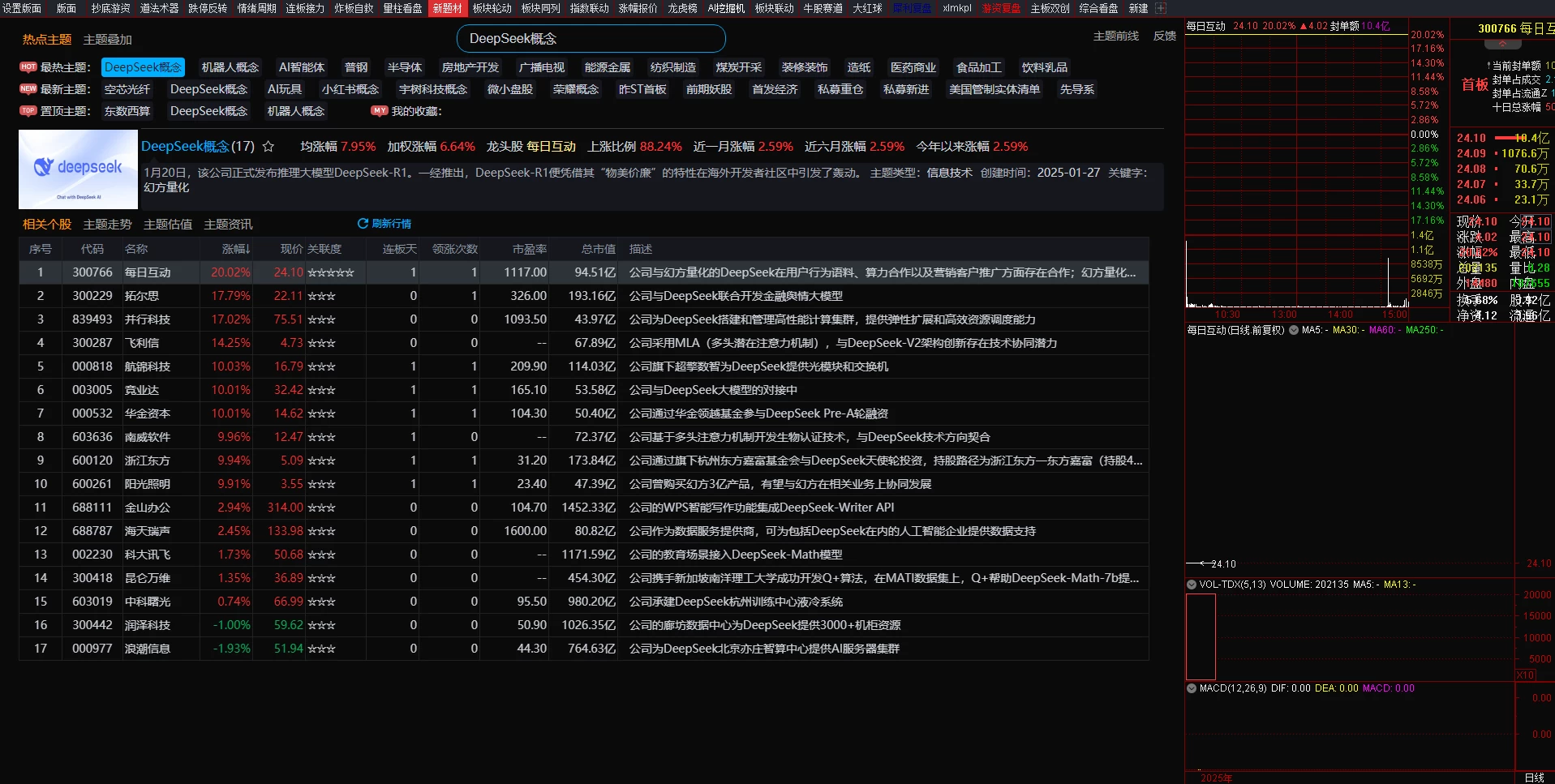Viewport: 1555px width, 784px height.
Task: Collapse the quote panel with double-chevron
Action: click(x=1502, y=44)
